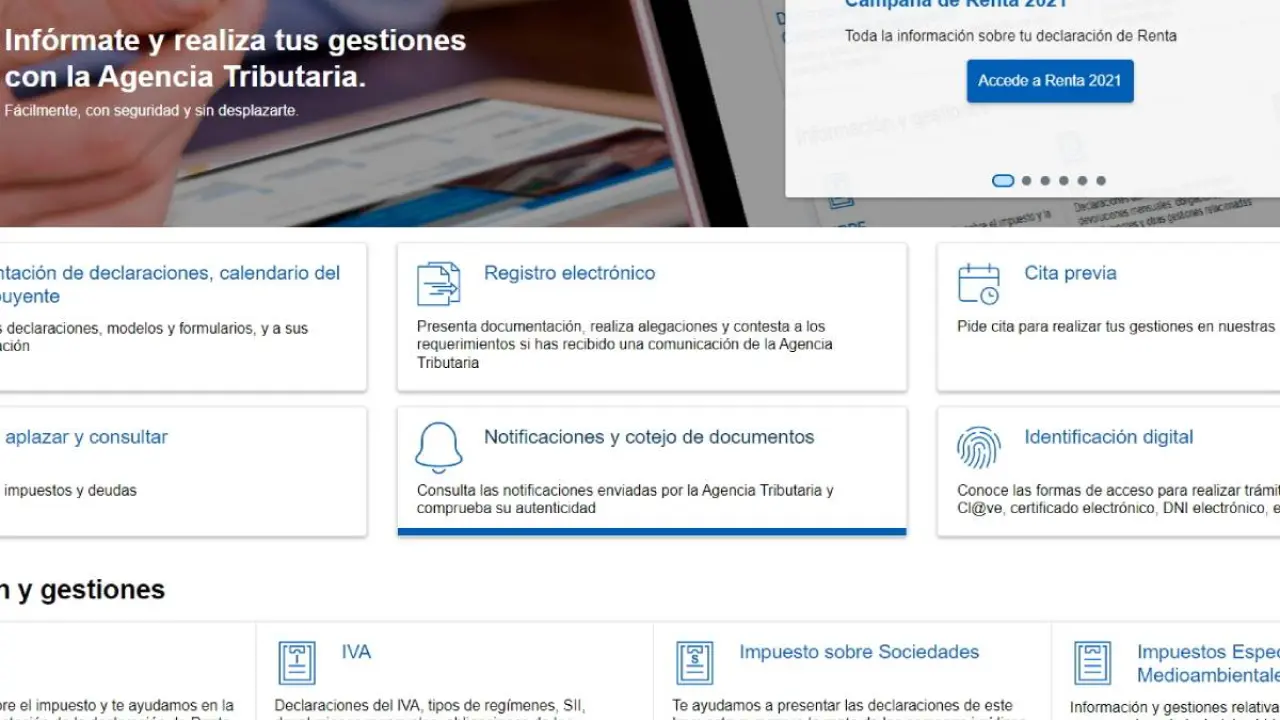Image resolution: width=1280 pixels, height=720 pixels.
Task: Click the Registro electrónico document icon
Action: [438, 284]
